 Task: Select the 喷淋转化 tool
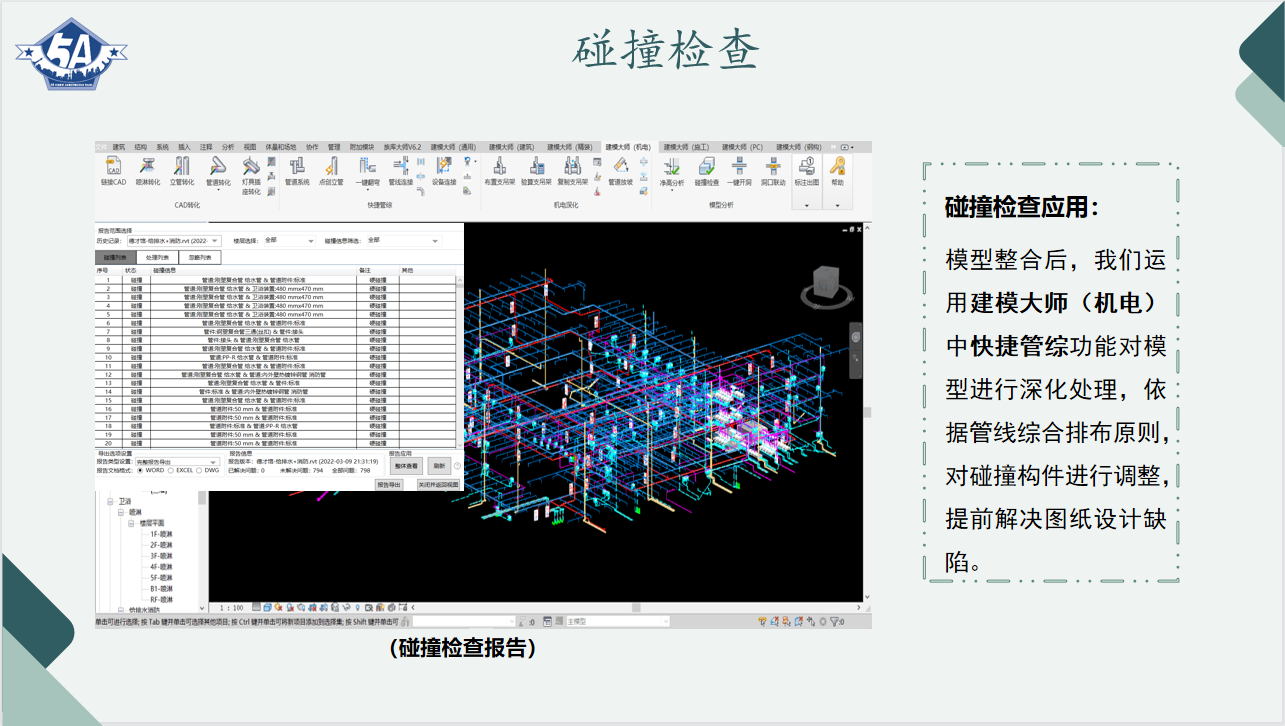(148, 170)
